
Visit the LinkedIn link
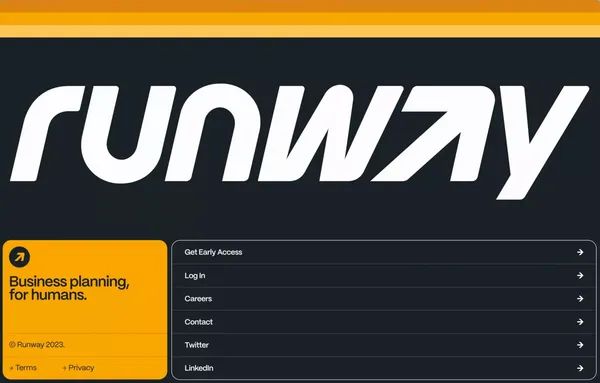384,368
